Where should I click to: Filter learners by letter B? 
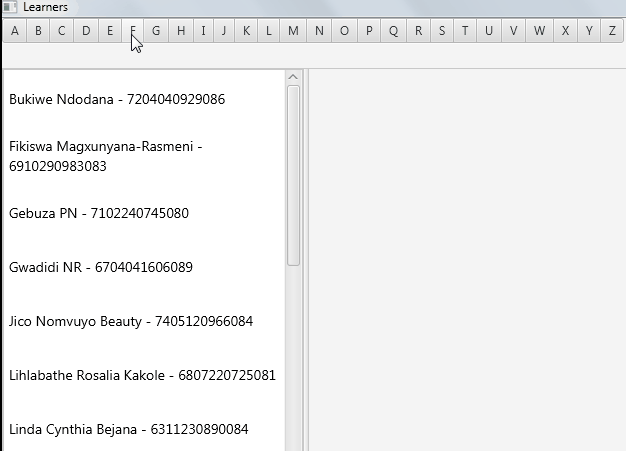(x=38, y=31)
